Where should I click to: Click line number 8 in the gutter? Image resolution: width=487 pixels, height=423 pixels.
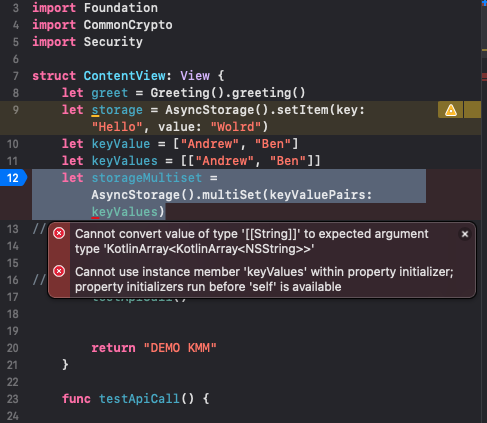(x=16, y=93)
